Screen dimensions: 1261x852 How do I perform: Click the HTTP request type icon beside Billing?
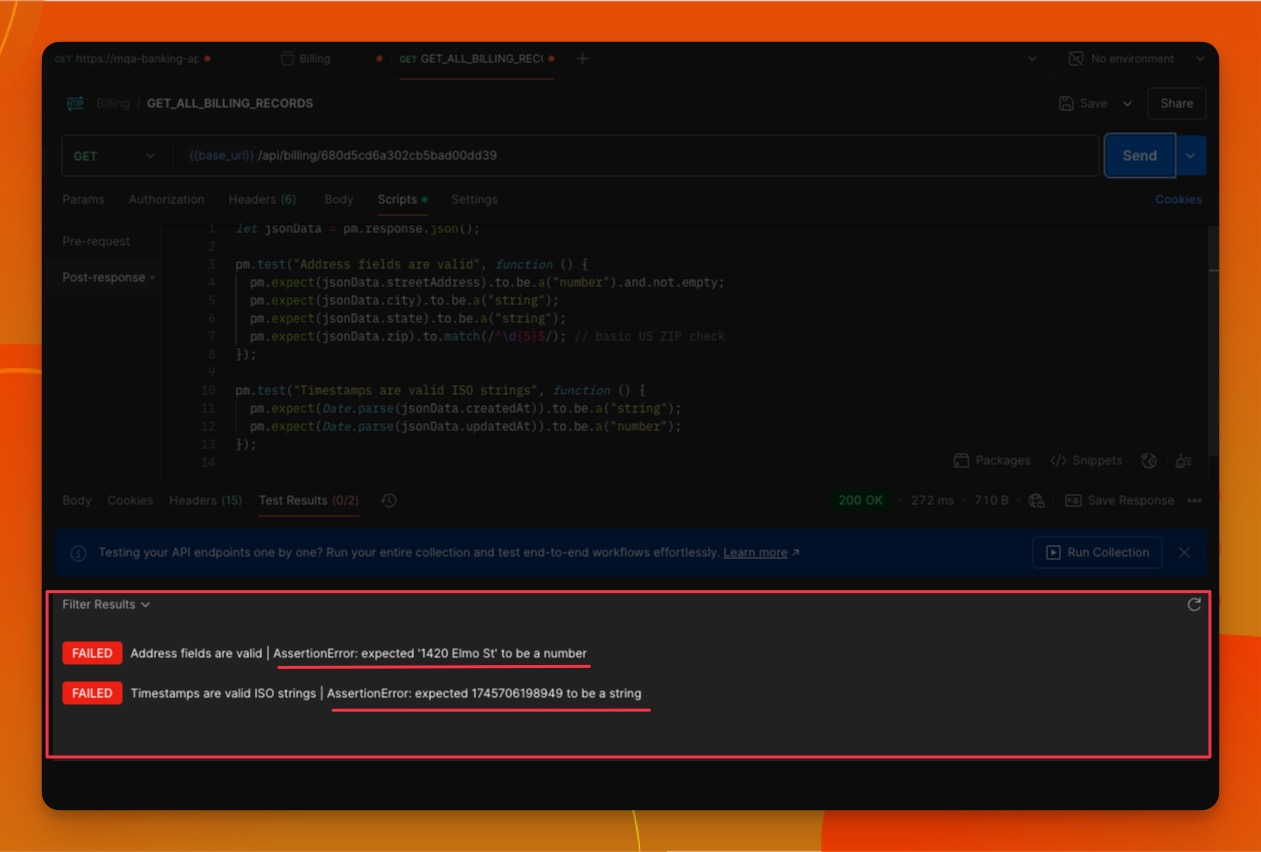tap(75, 103)
